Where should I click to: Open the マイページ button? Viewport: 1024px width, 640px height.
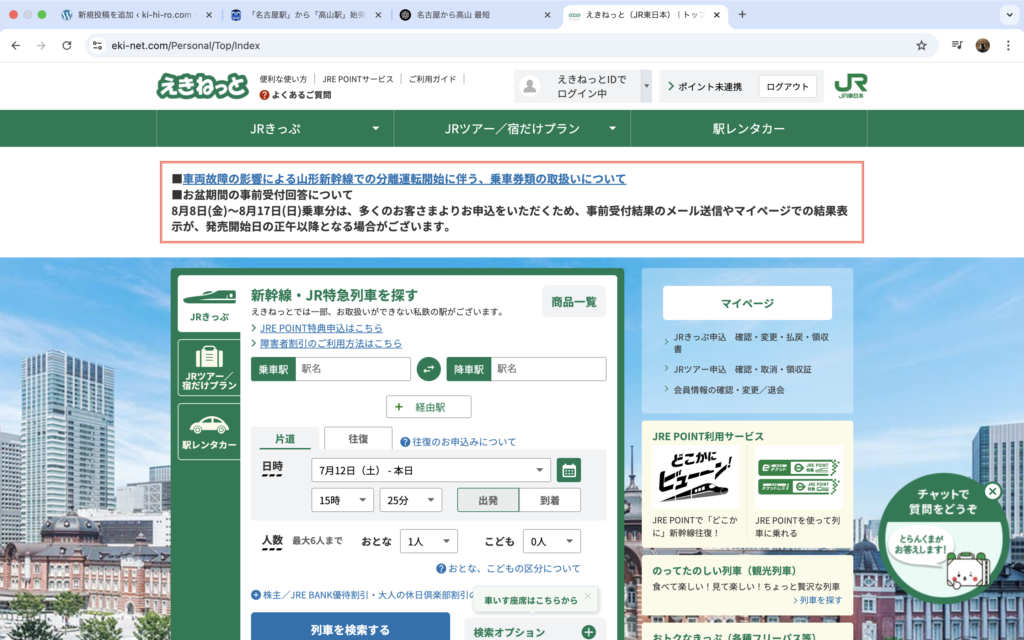747,303
